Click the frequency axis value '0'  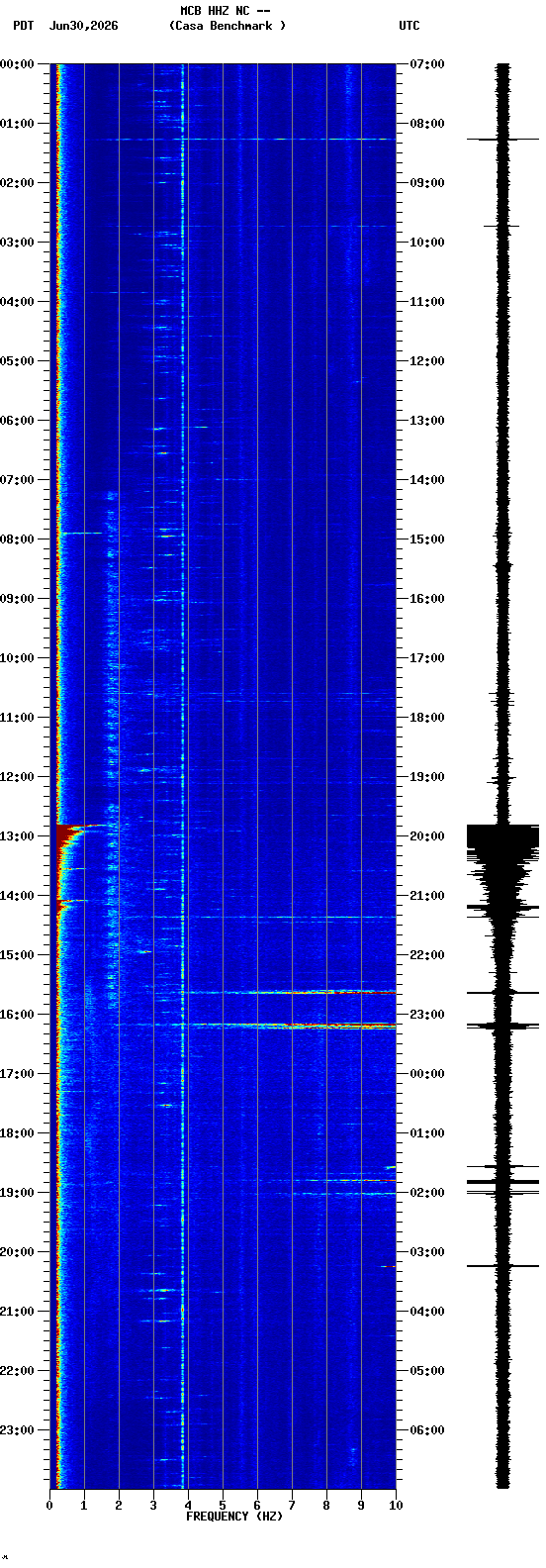(49, 1506)
